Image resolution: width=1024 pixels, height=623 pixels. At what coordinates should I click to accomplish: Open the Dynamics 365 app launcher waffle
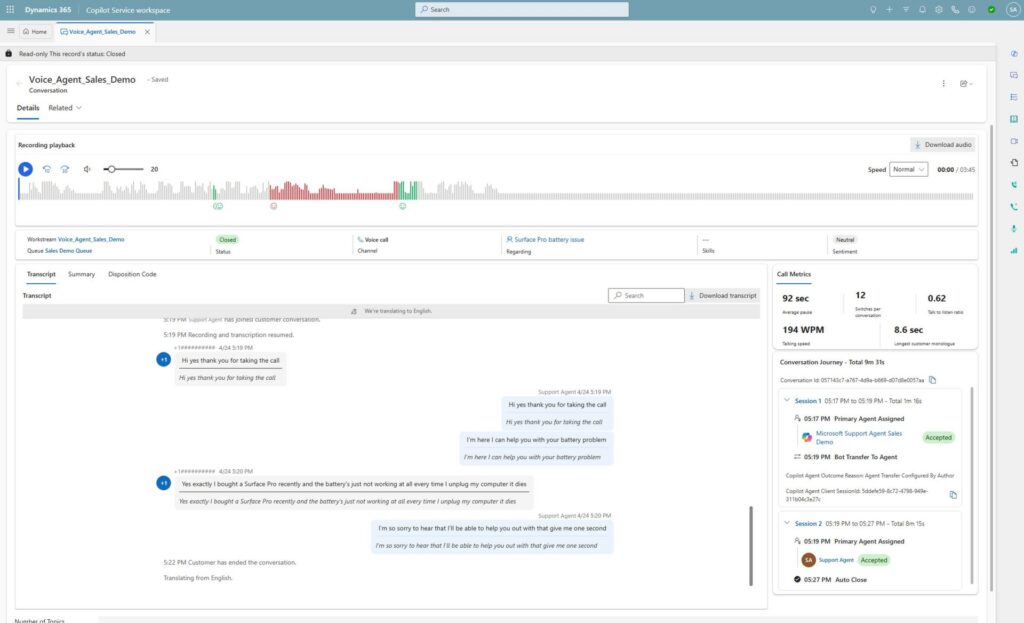tap(10, 10)
